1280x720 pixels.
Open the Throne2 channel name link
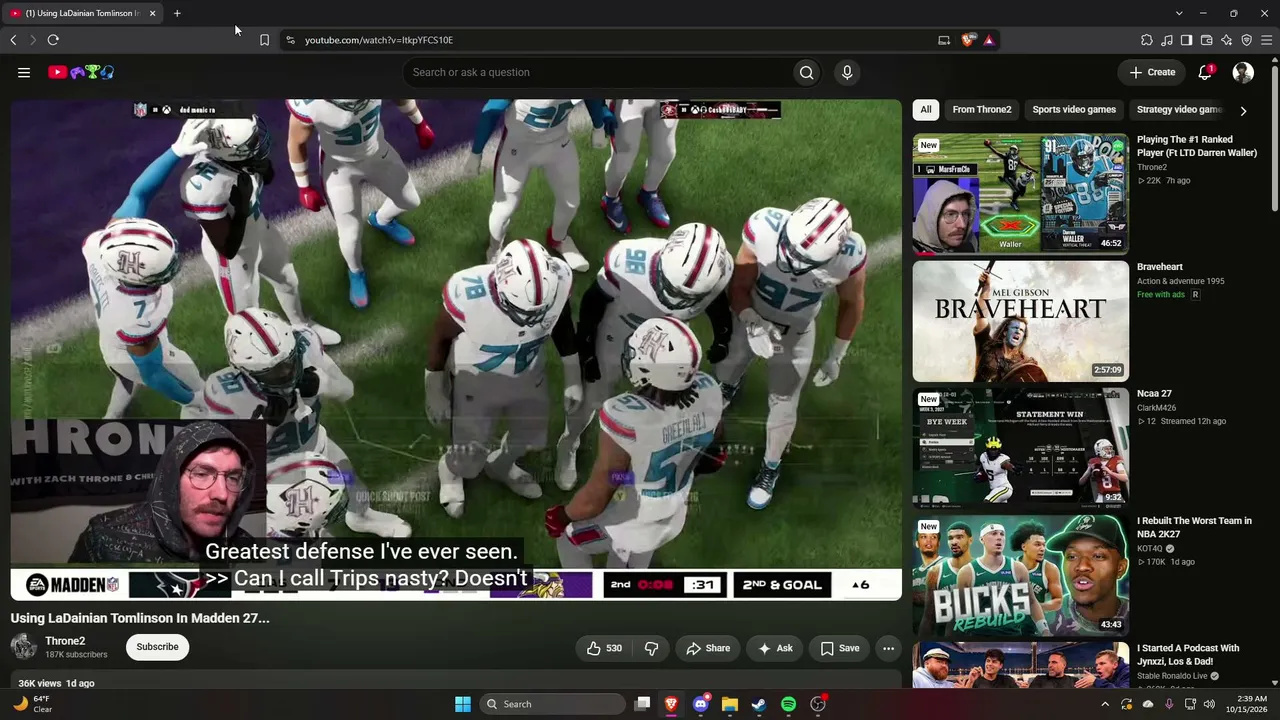(65, 641)
